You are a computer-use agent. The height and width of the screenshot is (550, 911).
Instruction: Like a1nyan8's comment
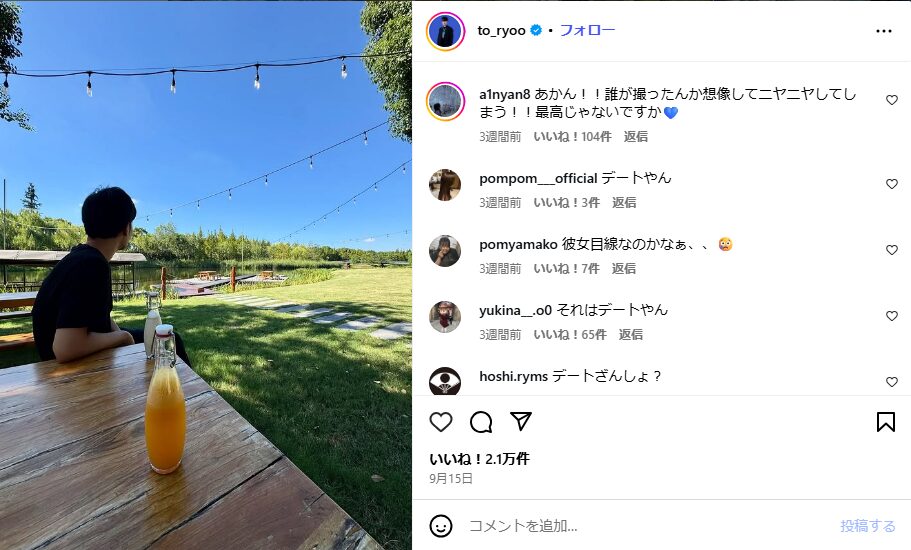(x=892, y=100)
